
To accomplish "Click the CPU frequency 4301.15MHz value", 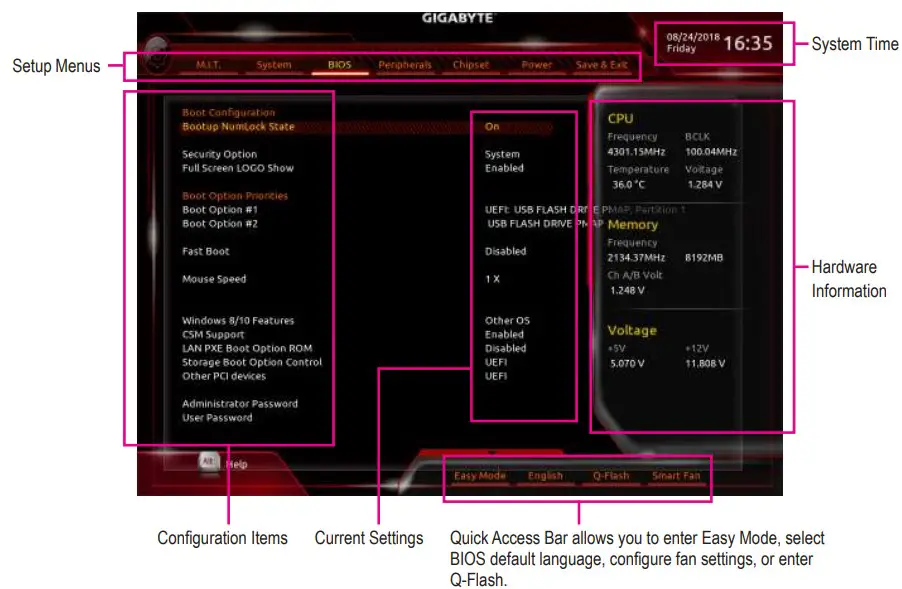I will point(636,152).
